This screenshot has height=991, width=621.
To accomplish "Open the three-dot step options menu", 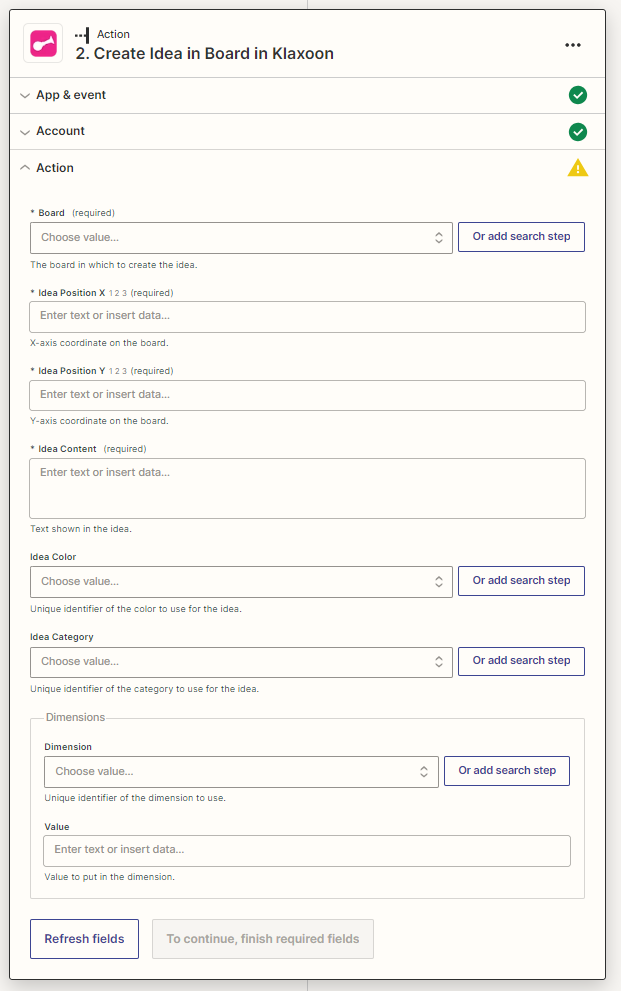I will point(573,45).
